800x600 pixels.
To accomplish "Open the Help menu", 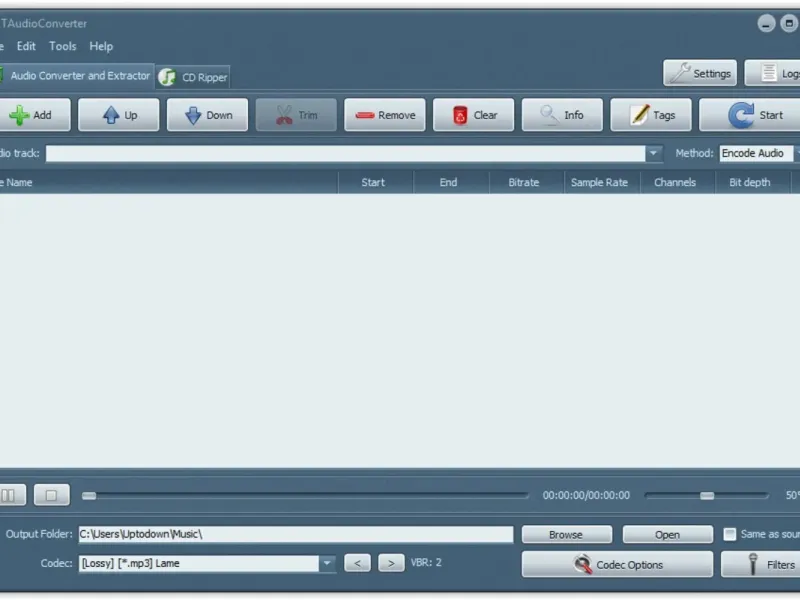I will [101, 46].
